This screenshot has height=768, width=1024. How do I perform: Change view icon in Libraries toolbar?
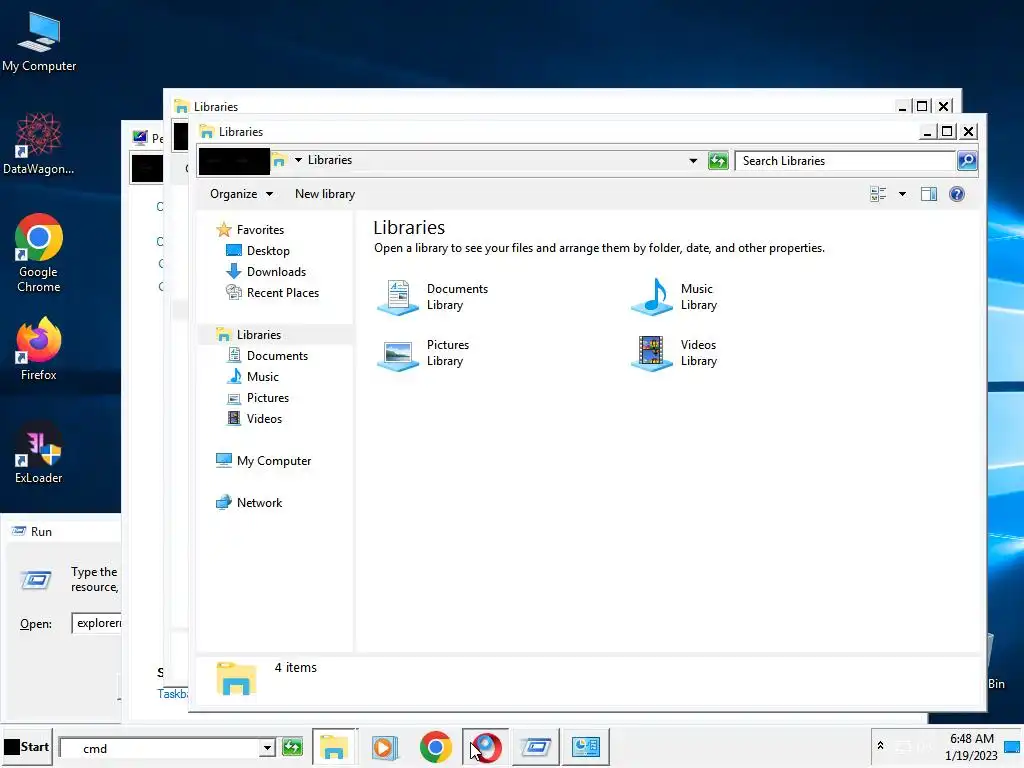tap(878, 194)
